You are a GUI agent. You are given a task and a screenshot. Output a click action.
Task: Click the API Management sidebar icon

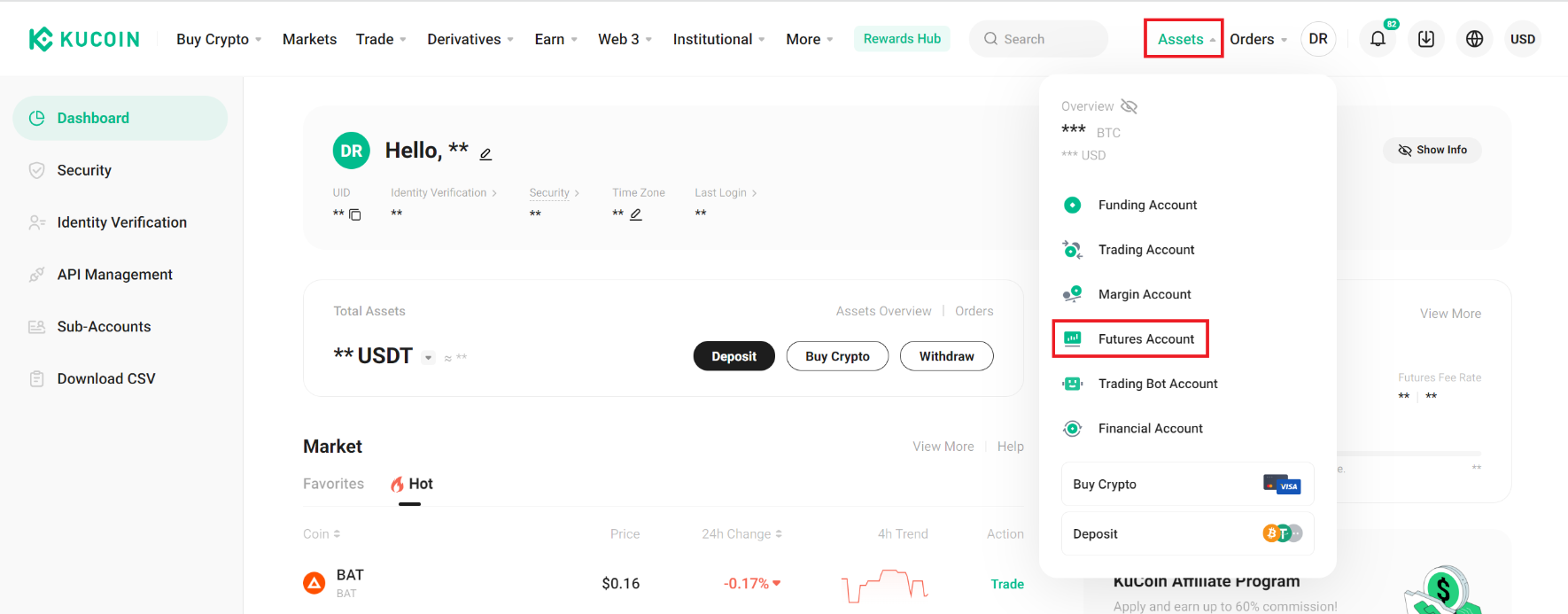click(36, 275)
